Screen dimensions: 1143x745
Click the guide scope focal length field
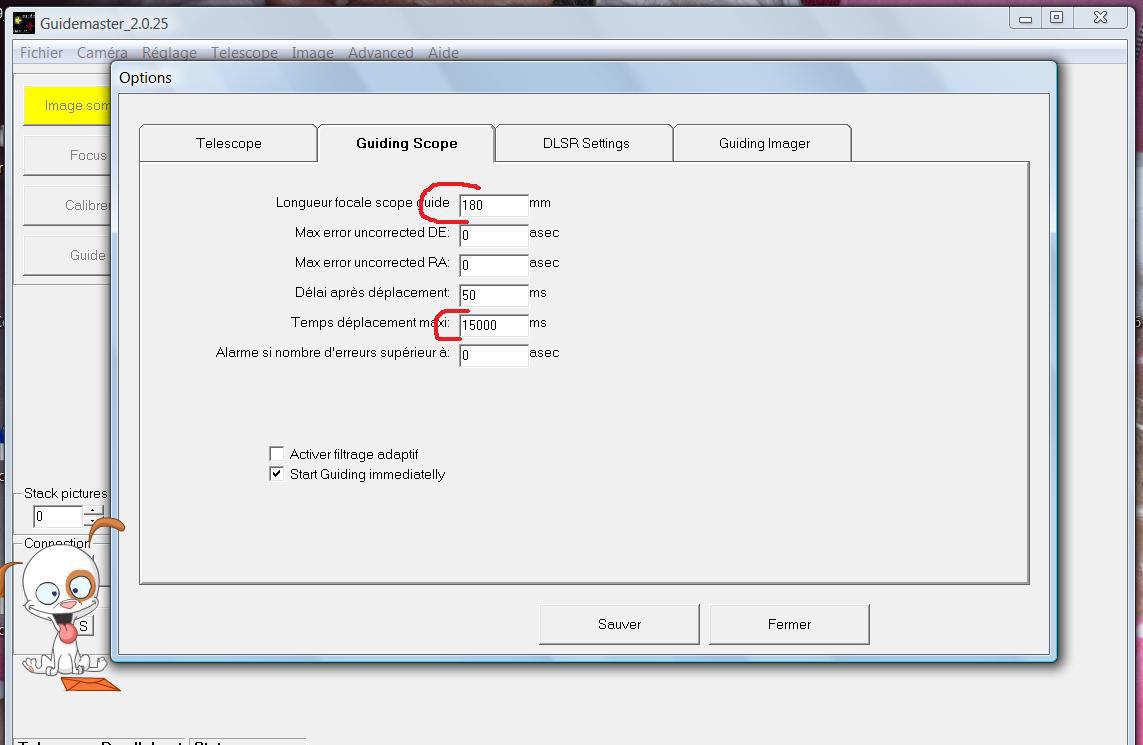coord(494,205)
